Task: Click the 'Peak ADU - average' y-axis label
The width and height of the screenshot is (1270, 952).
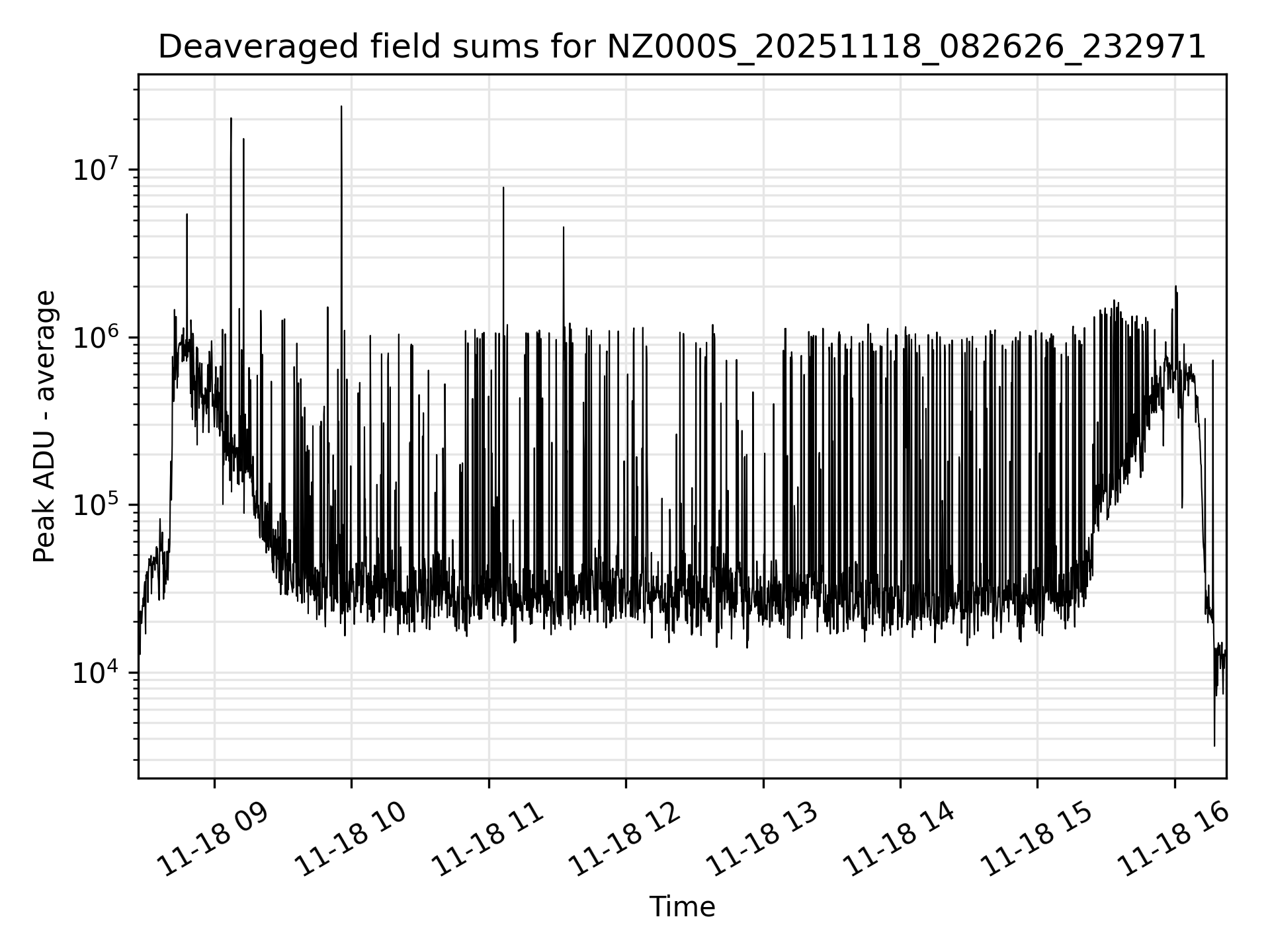Action: [44, 426]
